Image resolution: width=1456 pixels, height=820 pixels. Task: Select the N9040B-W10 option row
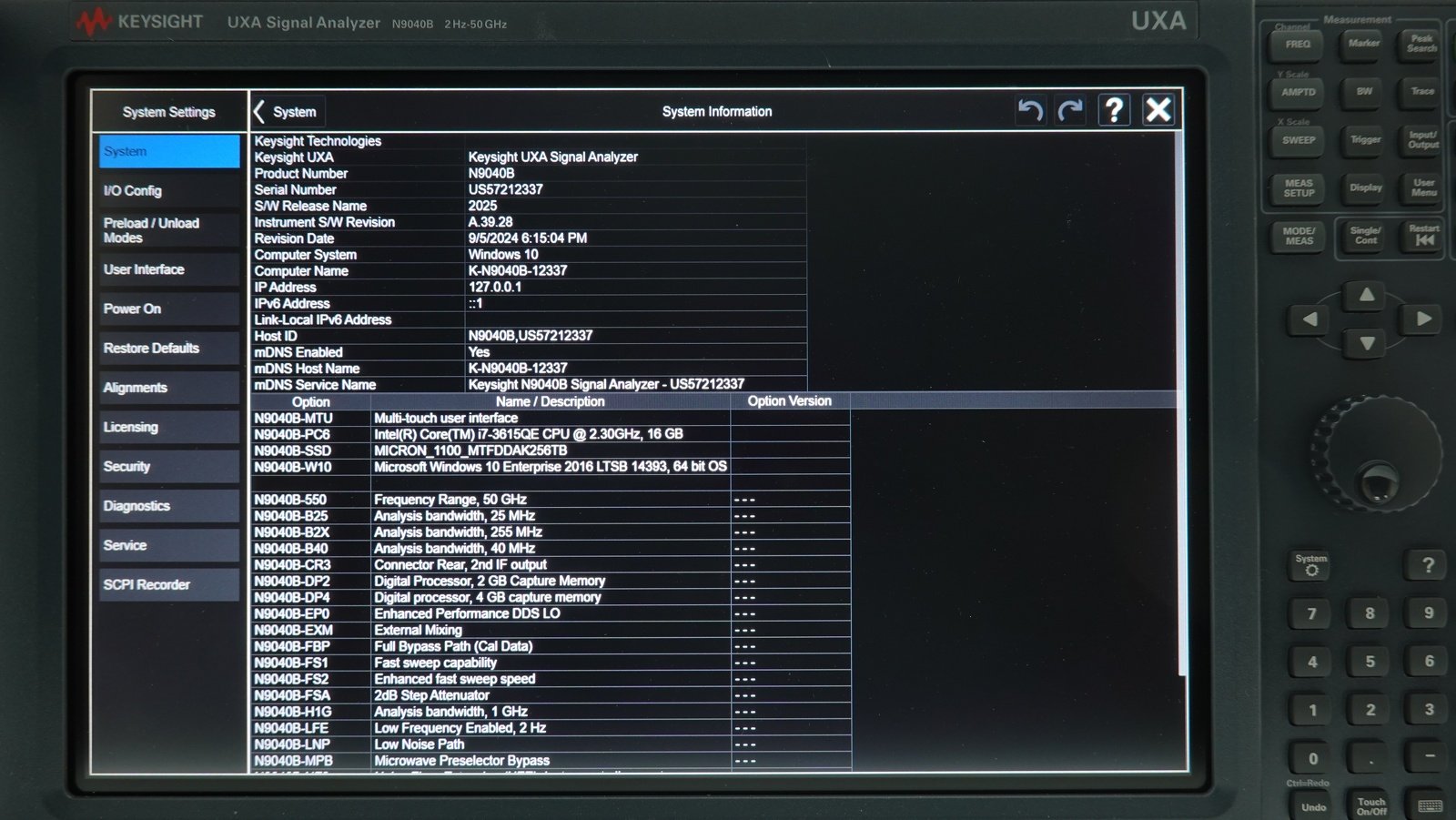551,467
